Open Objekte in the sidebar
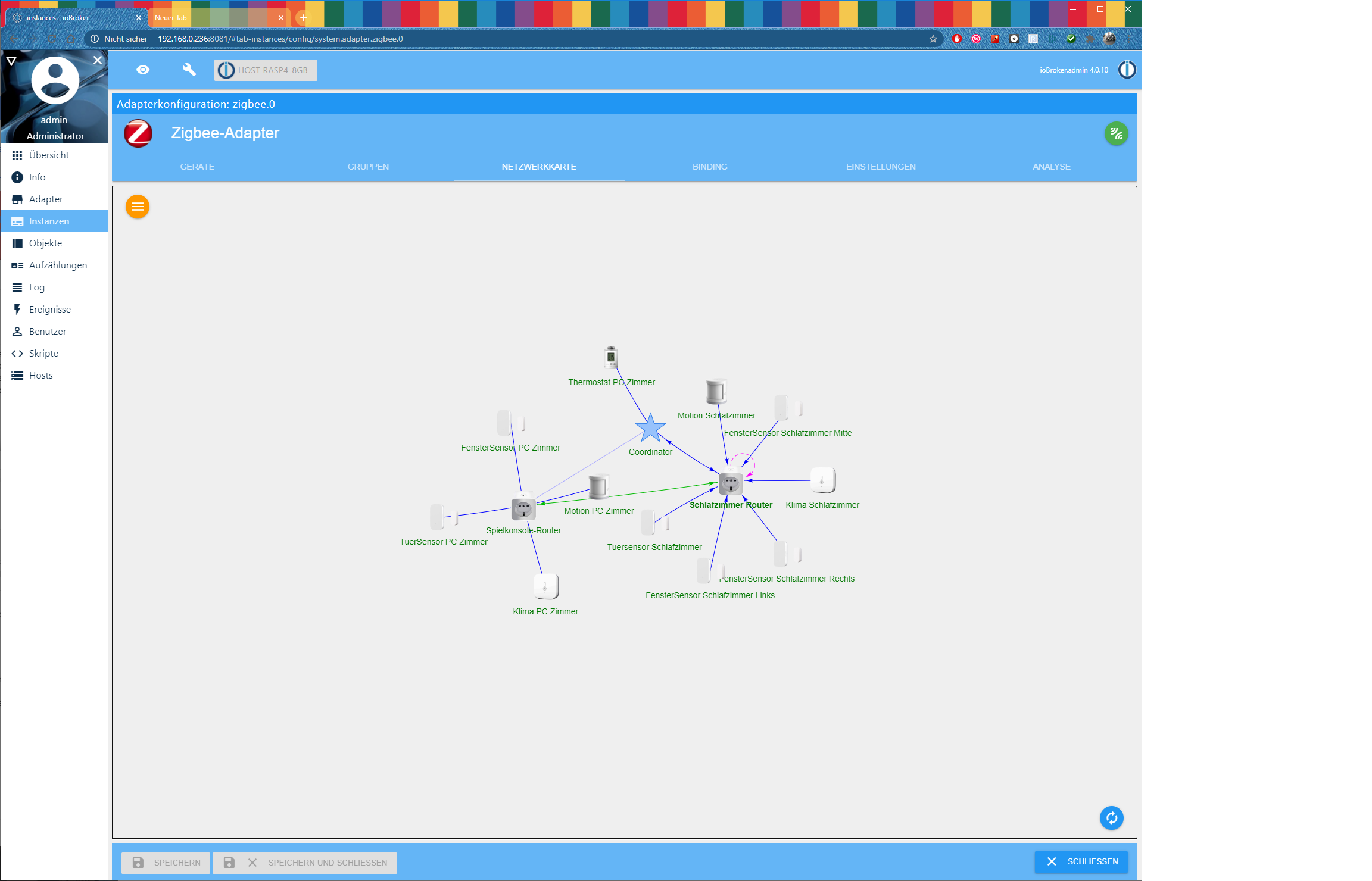Viewport: 1372px width, 881px height. coord(45,243)
